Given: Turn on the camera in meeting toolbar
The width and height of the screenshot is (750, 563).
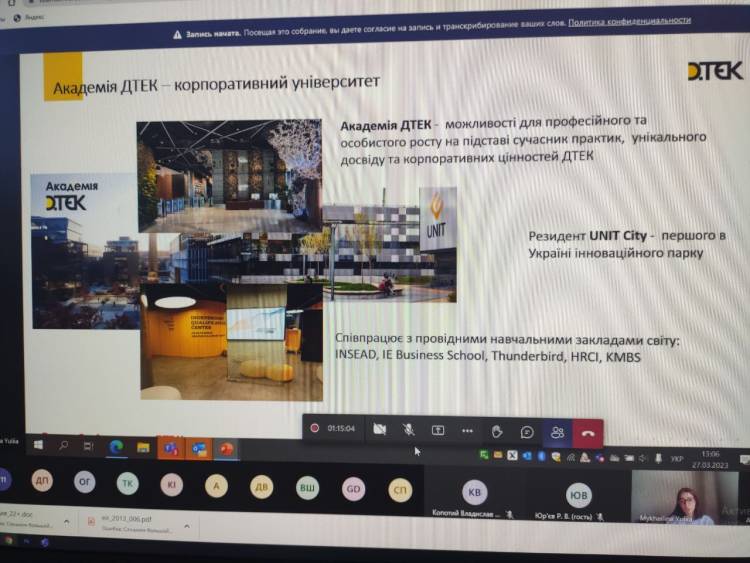Looking at the screenshot, I should (x=379, y=429).
